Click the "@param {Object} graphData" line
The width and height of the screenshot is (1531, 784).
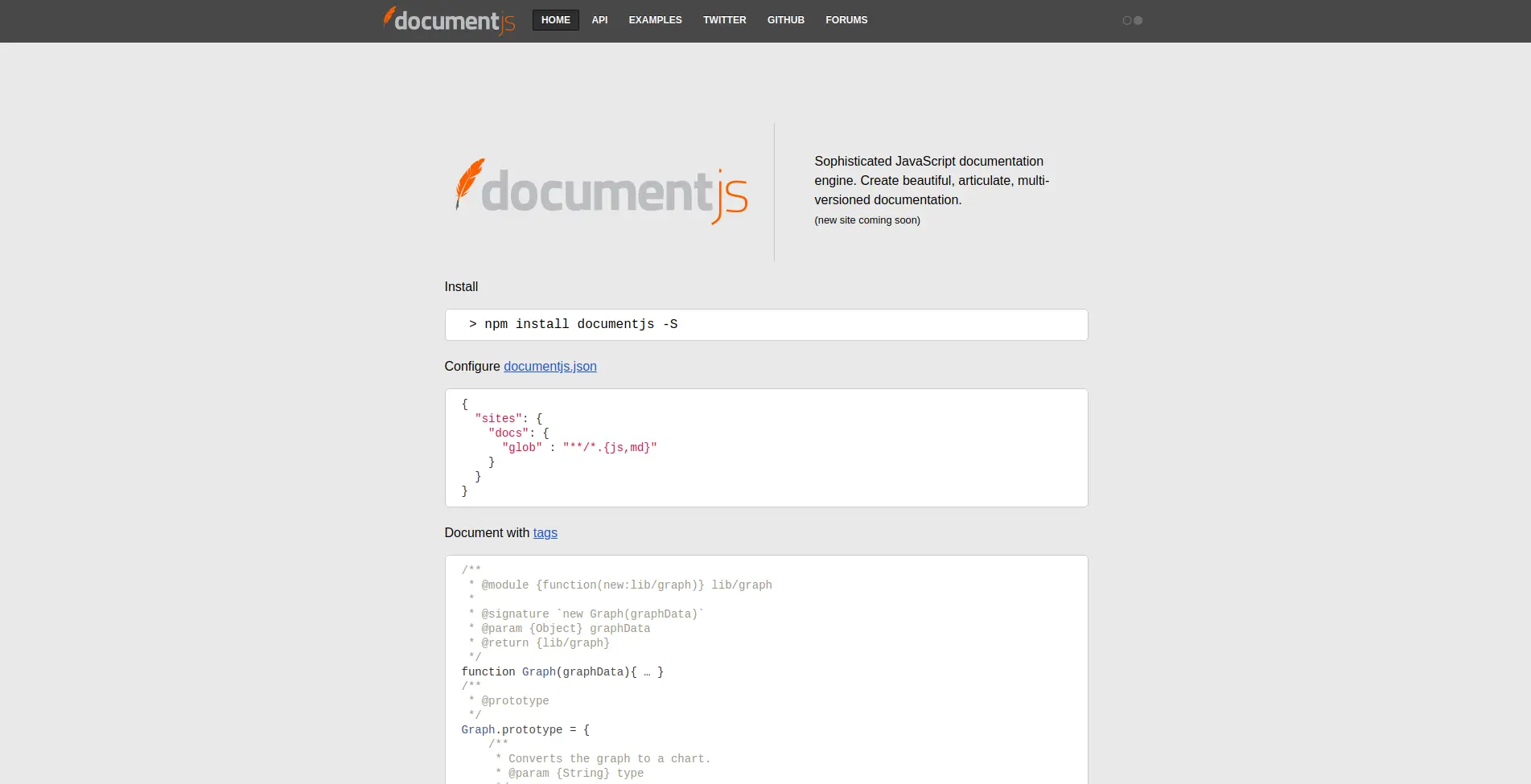559,629
